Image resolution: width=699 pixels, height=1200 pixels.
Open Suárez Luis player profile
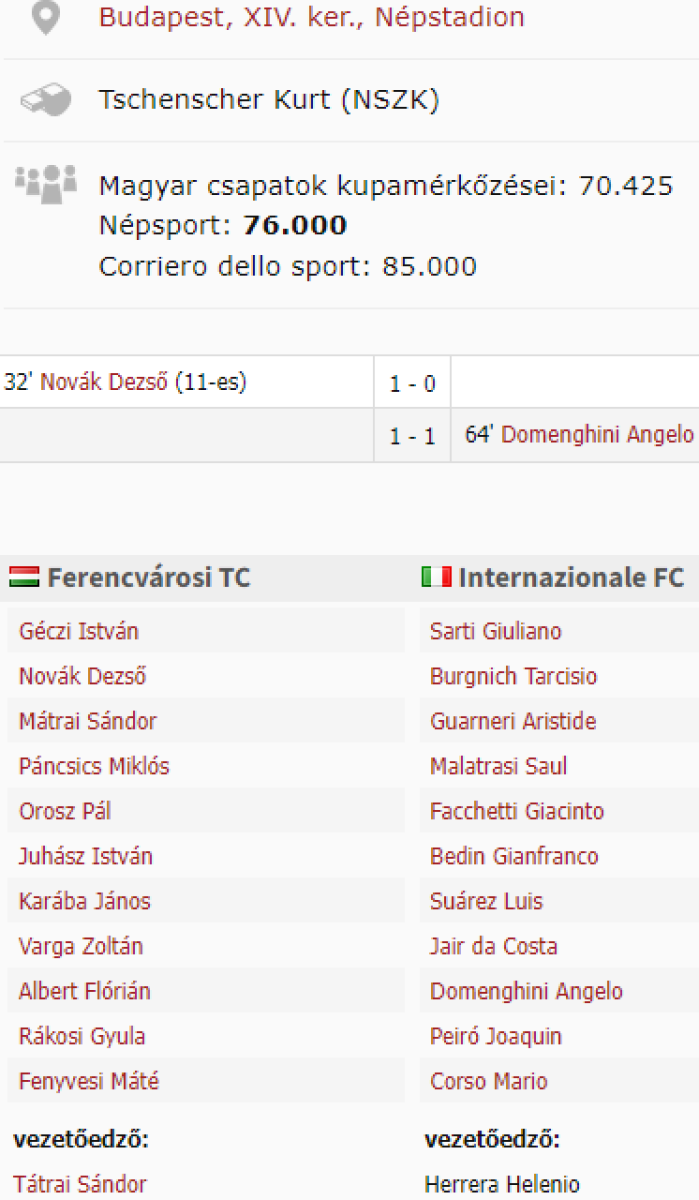[486, 902]
